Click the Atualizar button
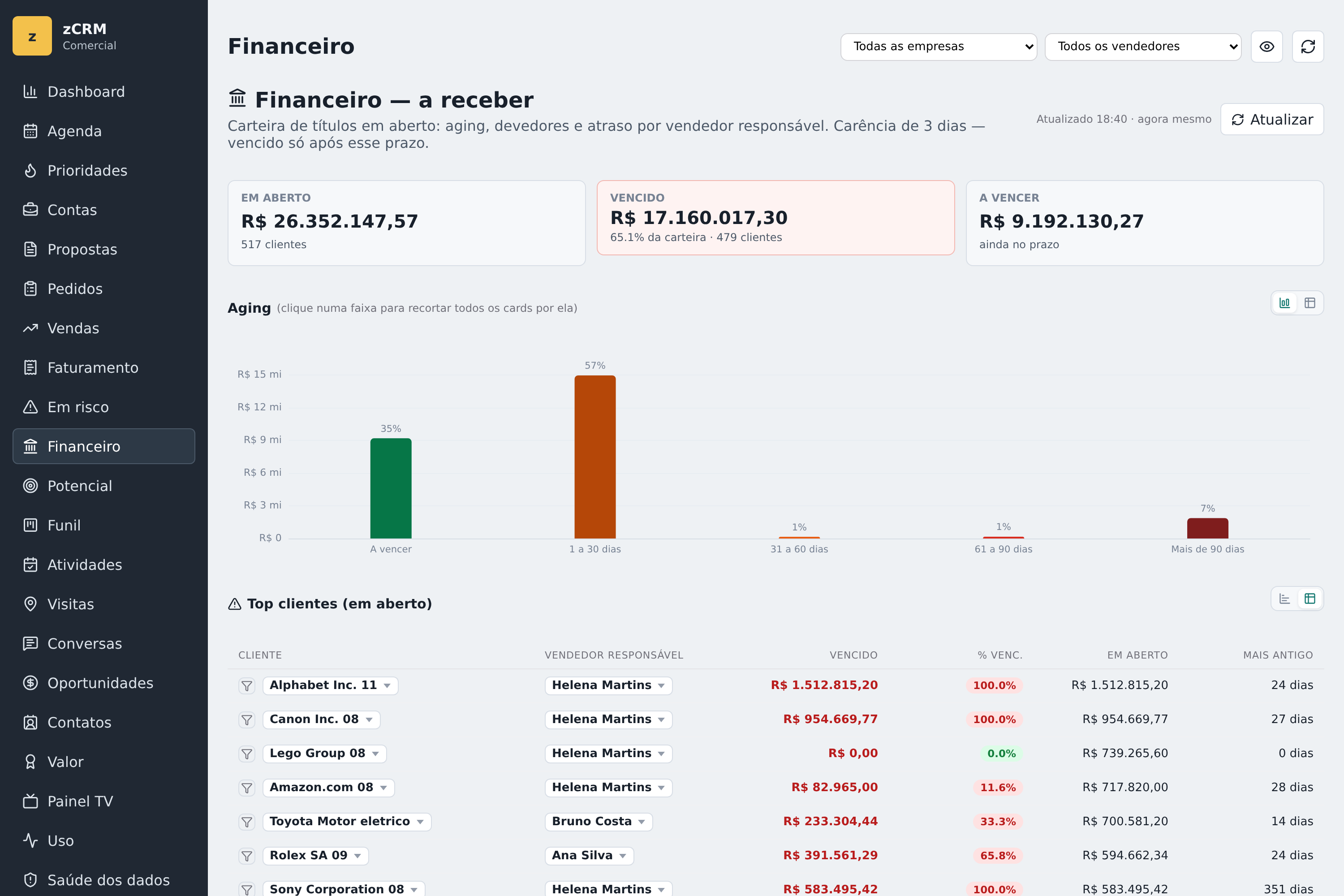 (x=1271, y=120)
